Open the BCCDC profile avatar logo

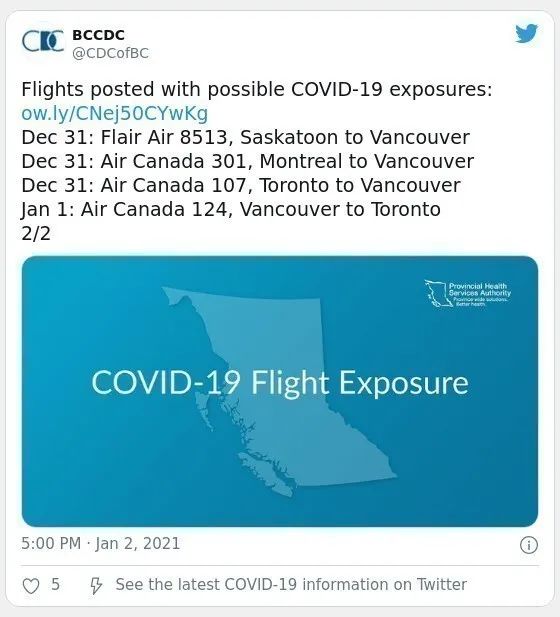tap(43, 41)
